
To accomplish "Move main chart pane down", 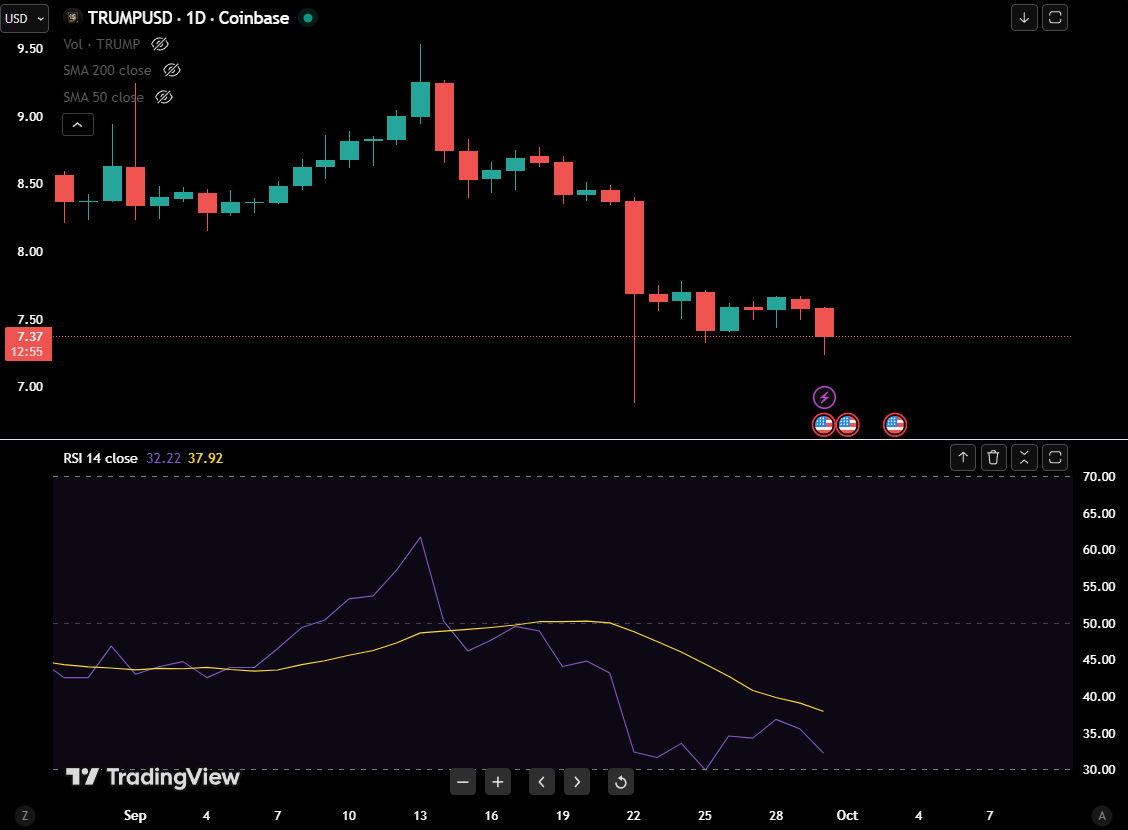I will click(x=1024, y=17).
